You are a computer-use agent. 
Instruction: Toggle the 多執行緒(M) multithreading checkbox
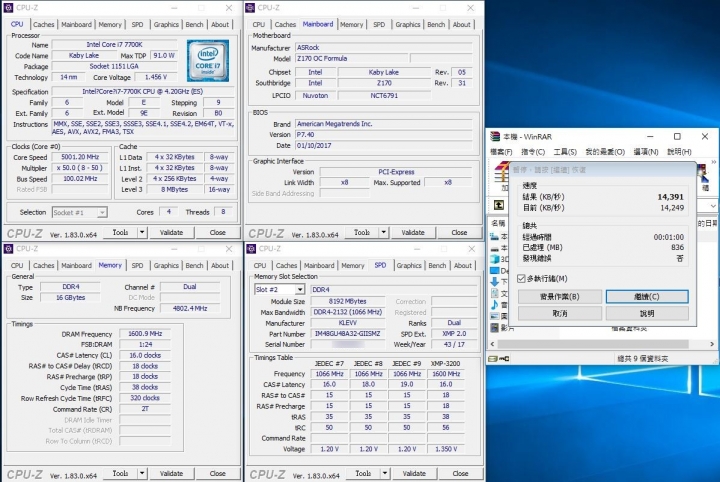pyautogui.click(x=521, y=279)
